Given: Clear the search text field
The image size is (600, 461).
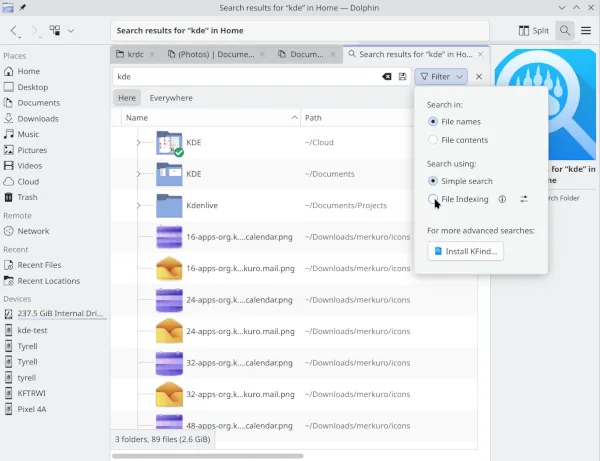Looking at the screenshot, I should click(x=387, y=77).
